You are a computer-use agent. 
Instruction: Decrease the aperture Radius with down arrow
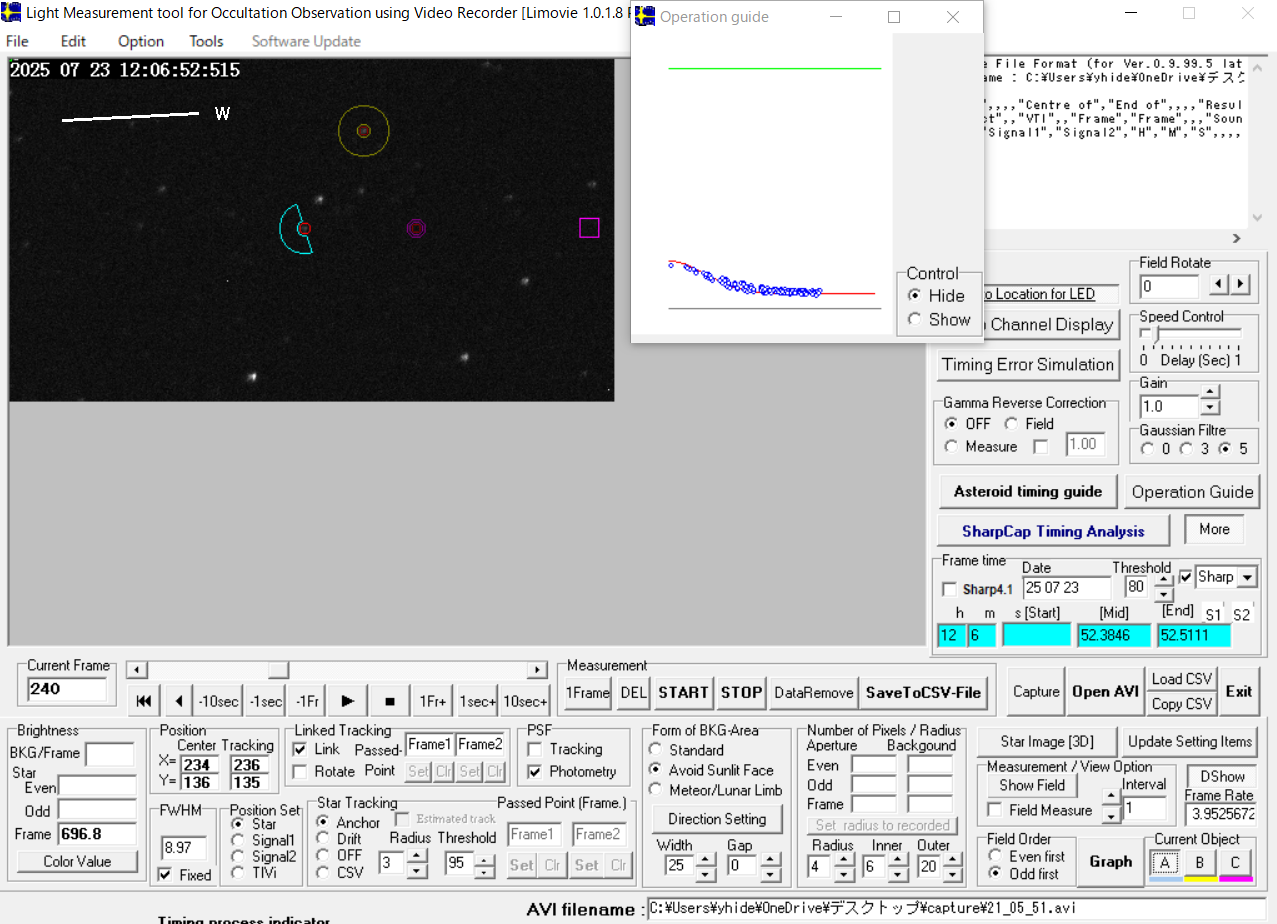click(x=844, y=874)
